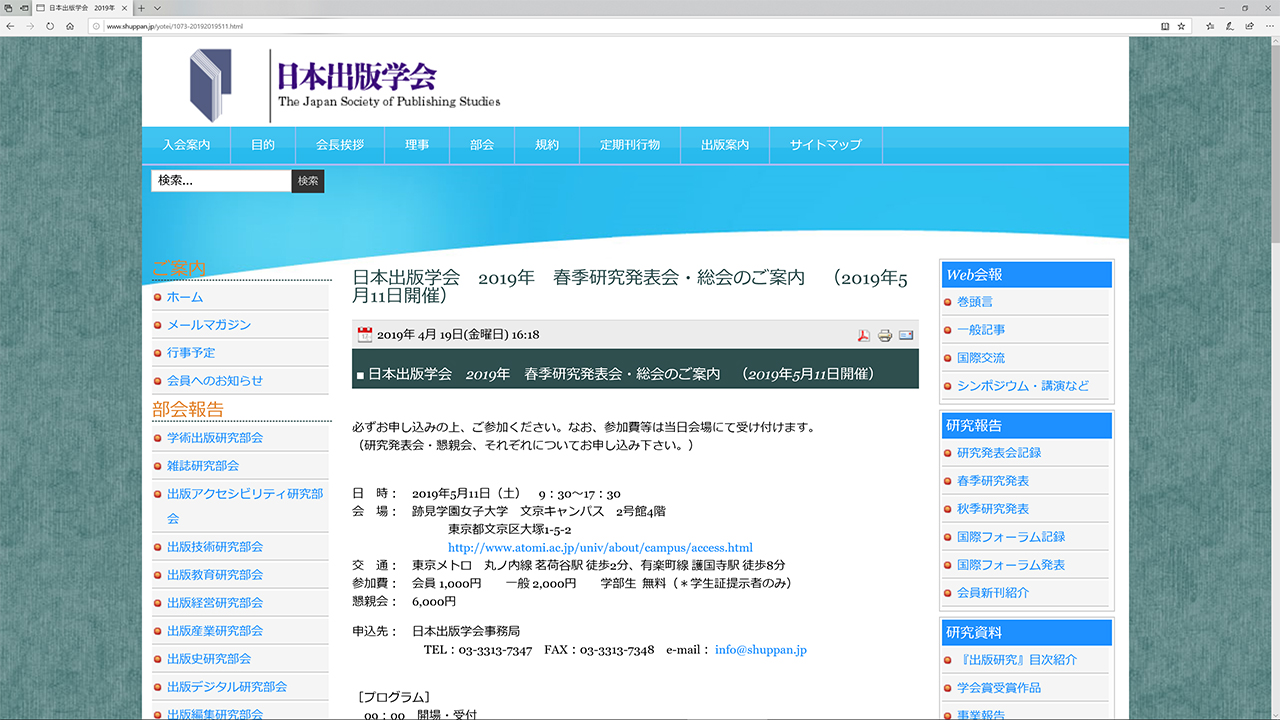The image size is (1280, 720).
Task: Open browser Settings and more menu
Action: [1268, 26]
